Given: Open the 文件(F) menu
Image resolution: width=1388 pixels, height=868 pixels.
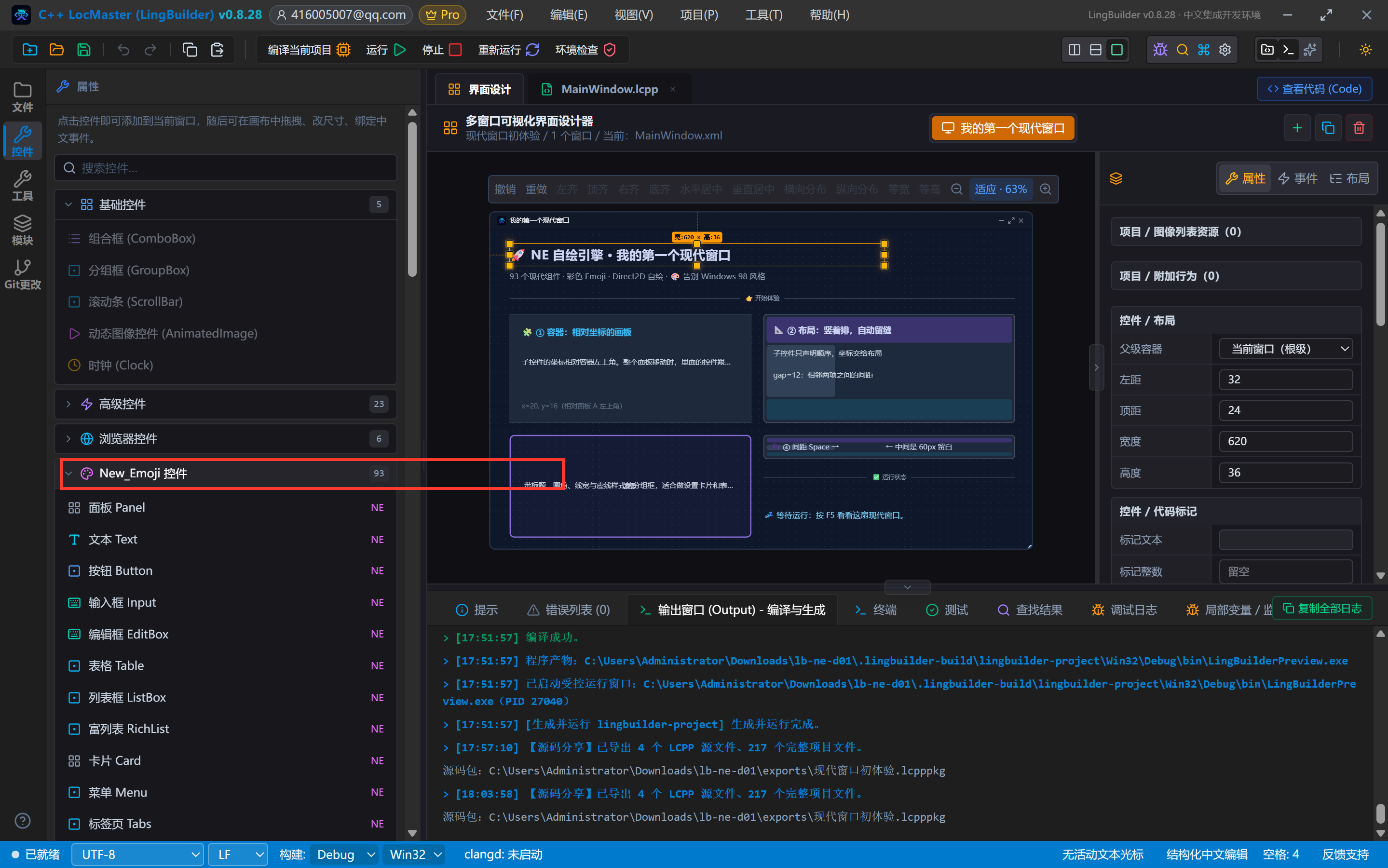Looking at the screenshot, I should tap(504, 14).
